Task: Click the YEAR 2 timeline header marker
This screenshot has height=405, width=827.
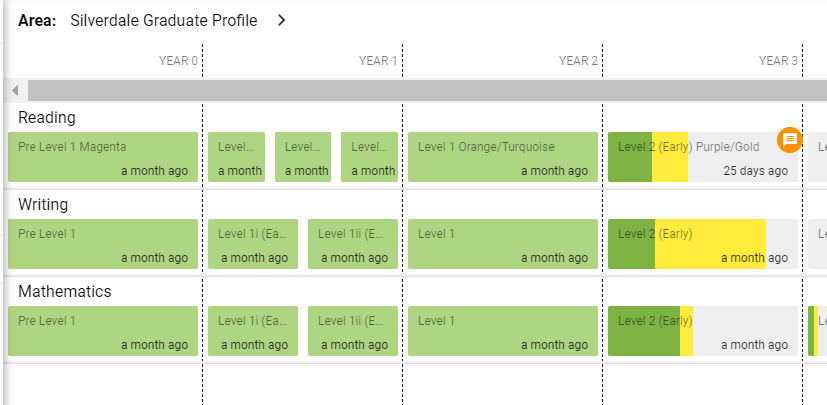Action: click(x=578, y=61)
